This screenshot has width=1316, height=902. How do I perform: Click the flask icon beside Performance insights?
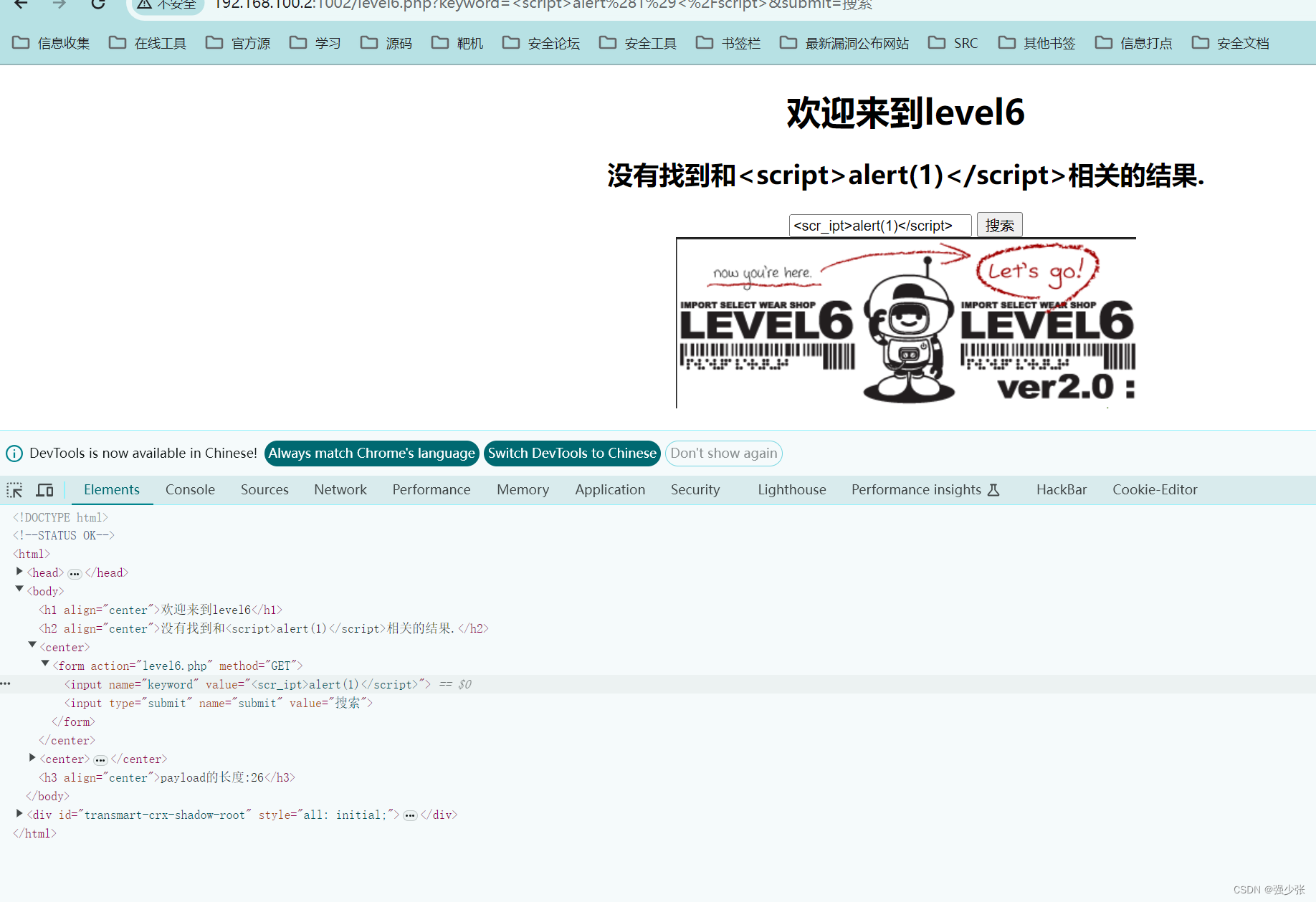click(x=993, y=490)
